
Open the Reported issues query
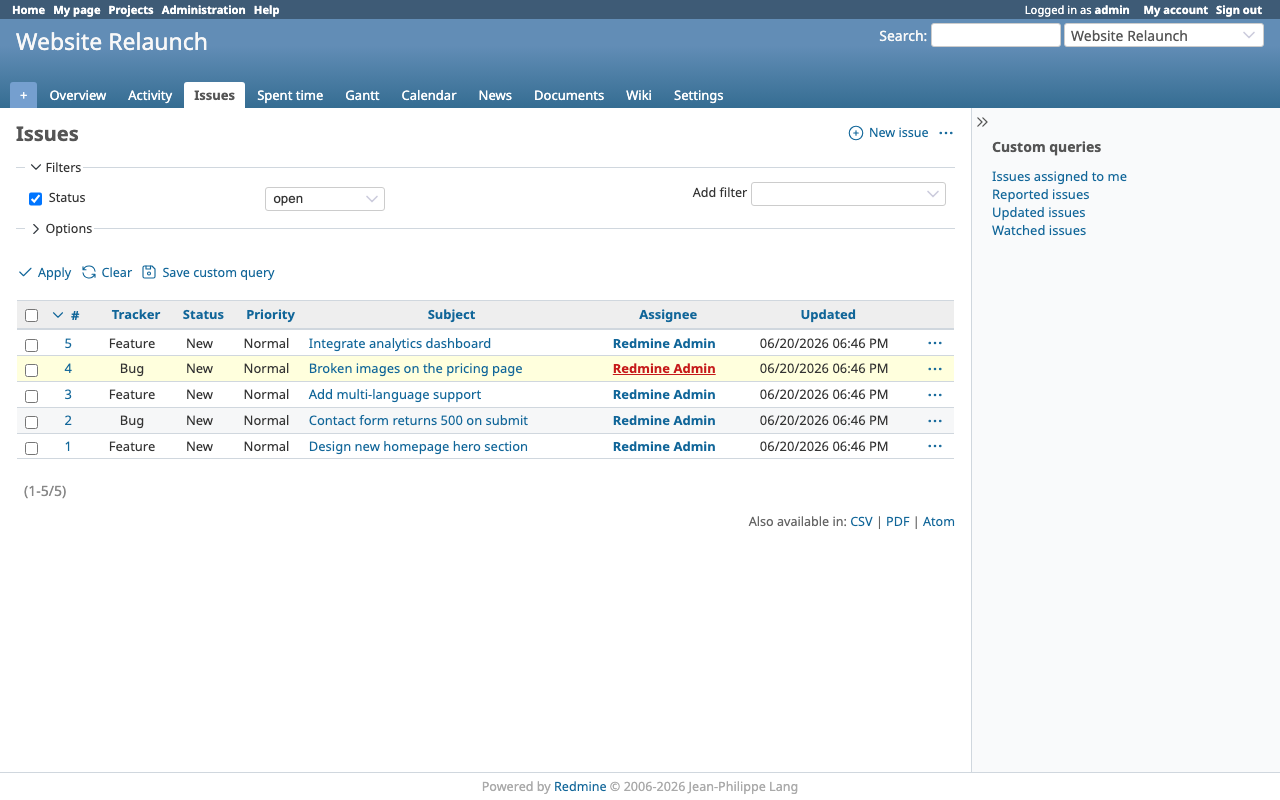[x=1040, y=195]
